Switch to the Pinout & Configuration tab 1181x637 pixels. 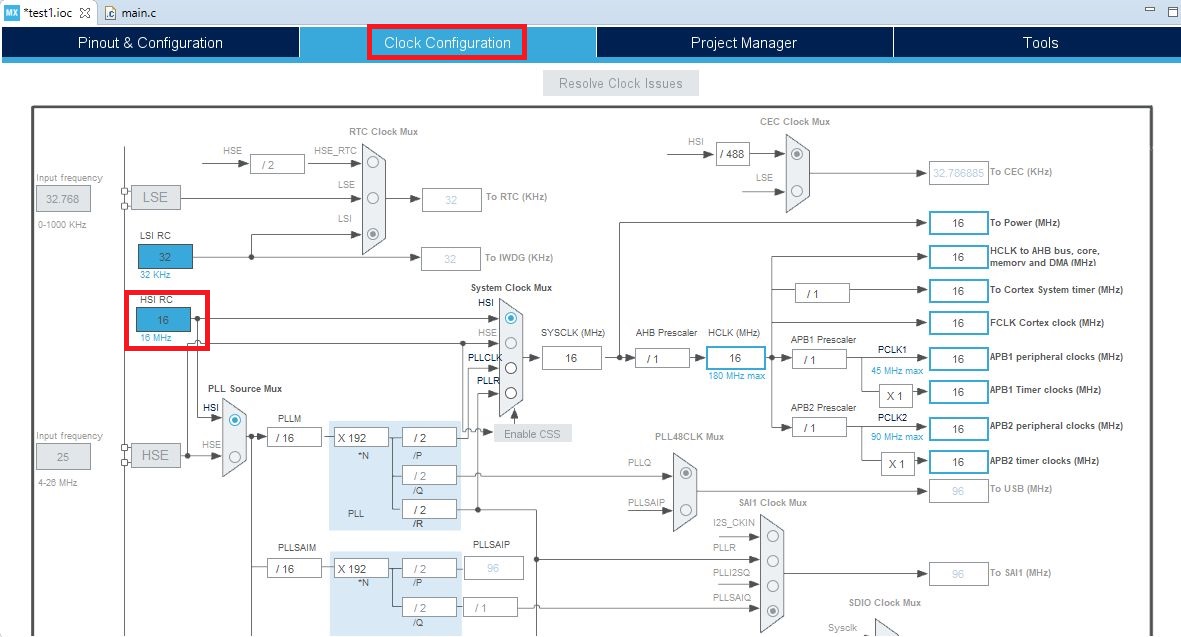point(150,43)
